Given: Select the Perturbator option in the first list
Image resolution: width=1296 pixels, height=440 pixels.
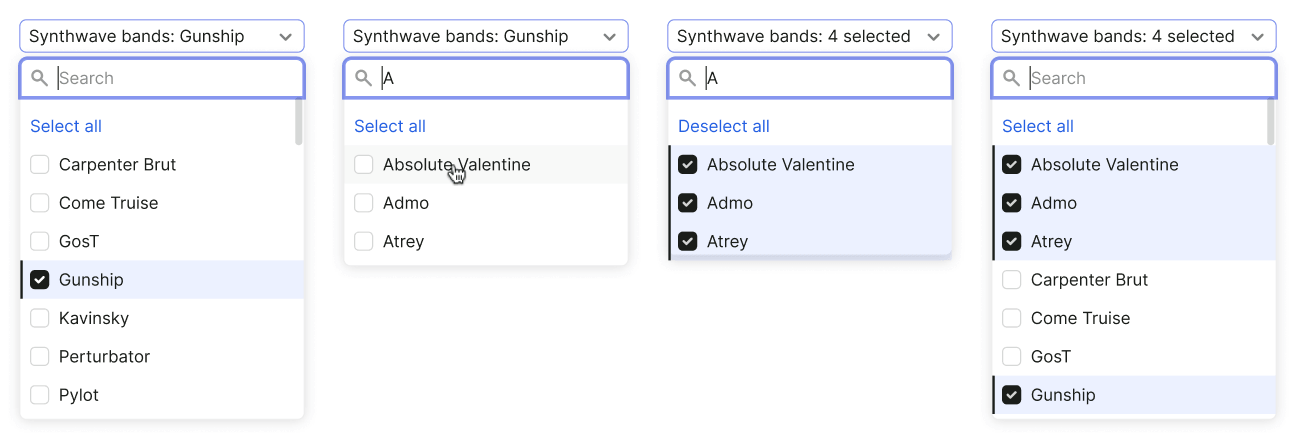Looking at the screenshot, I should click(x=162, y=356).
